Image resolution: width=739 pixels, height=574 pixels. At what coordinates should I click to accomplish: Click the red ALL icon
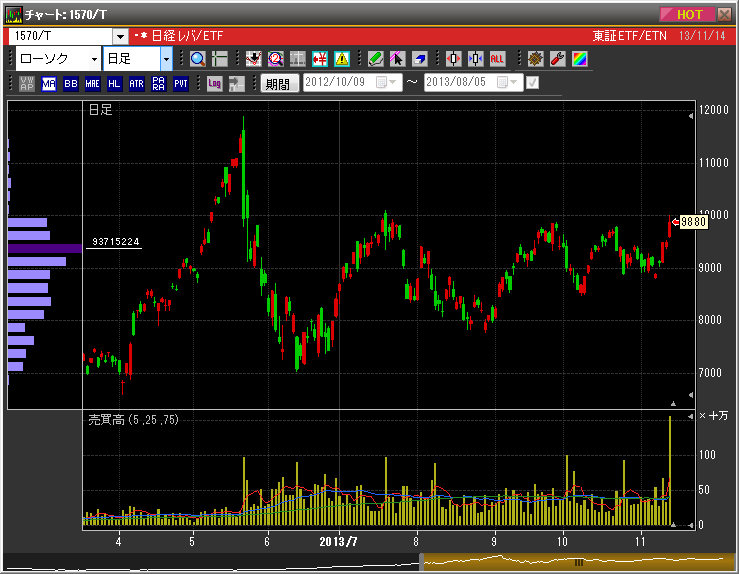pos(498,59)
